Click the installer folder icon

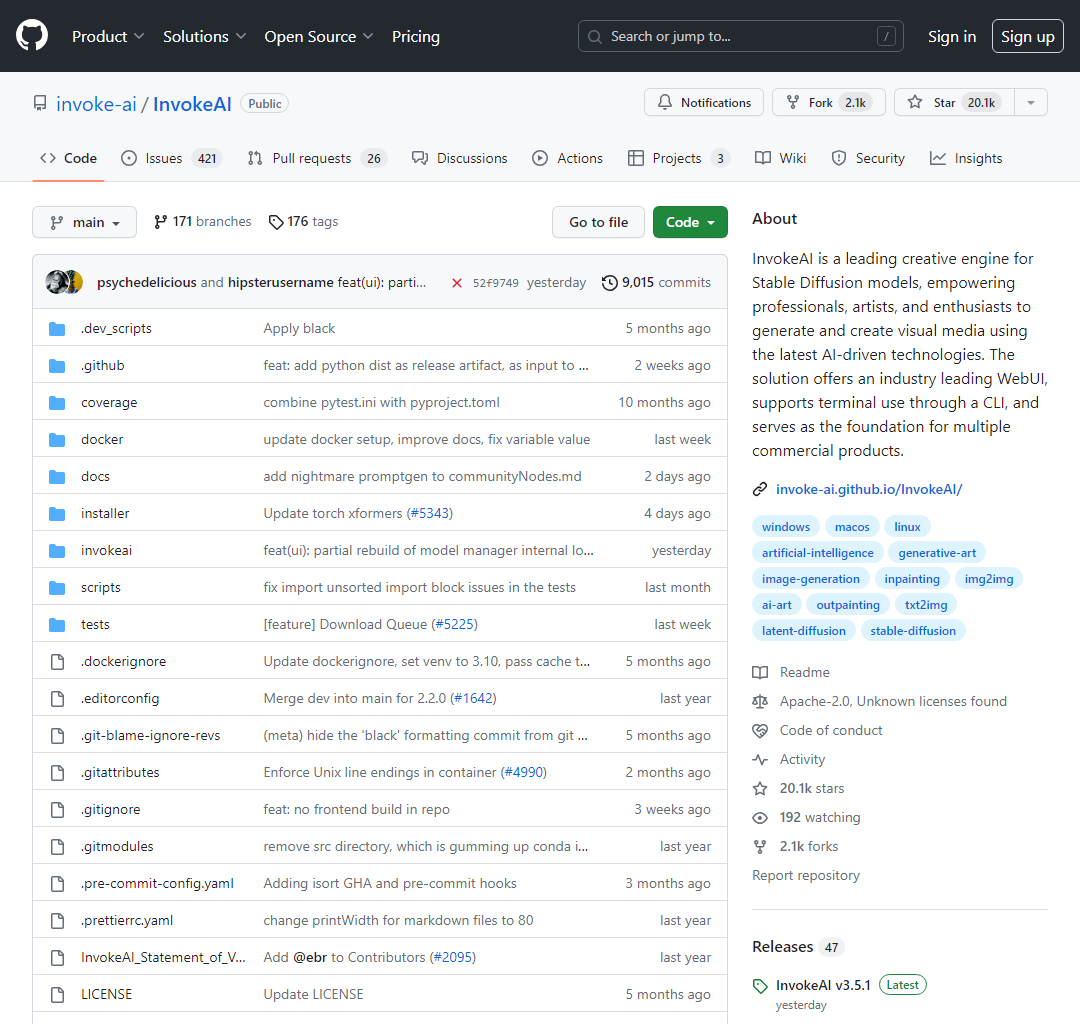click(57, 514)
